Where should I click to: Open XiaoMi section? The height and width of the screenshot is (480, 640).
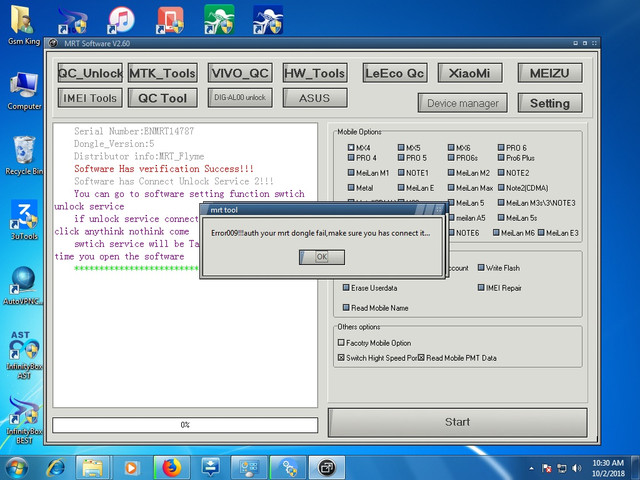coord(470,73)
